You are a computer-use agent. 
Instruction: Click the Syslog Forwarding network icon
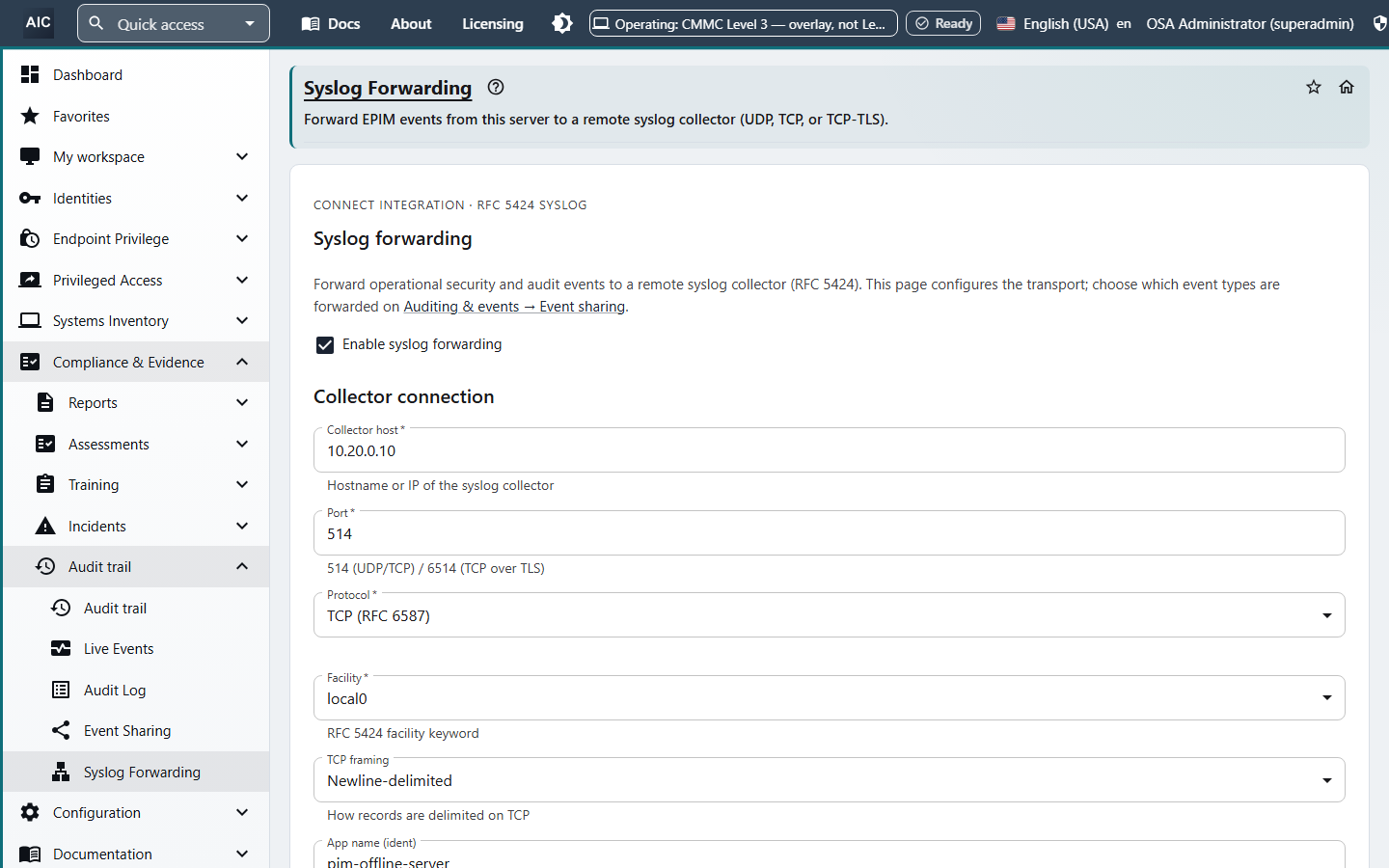[61, 772]
